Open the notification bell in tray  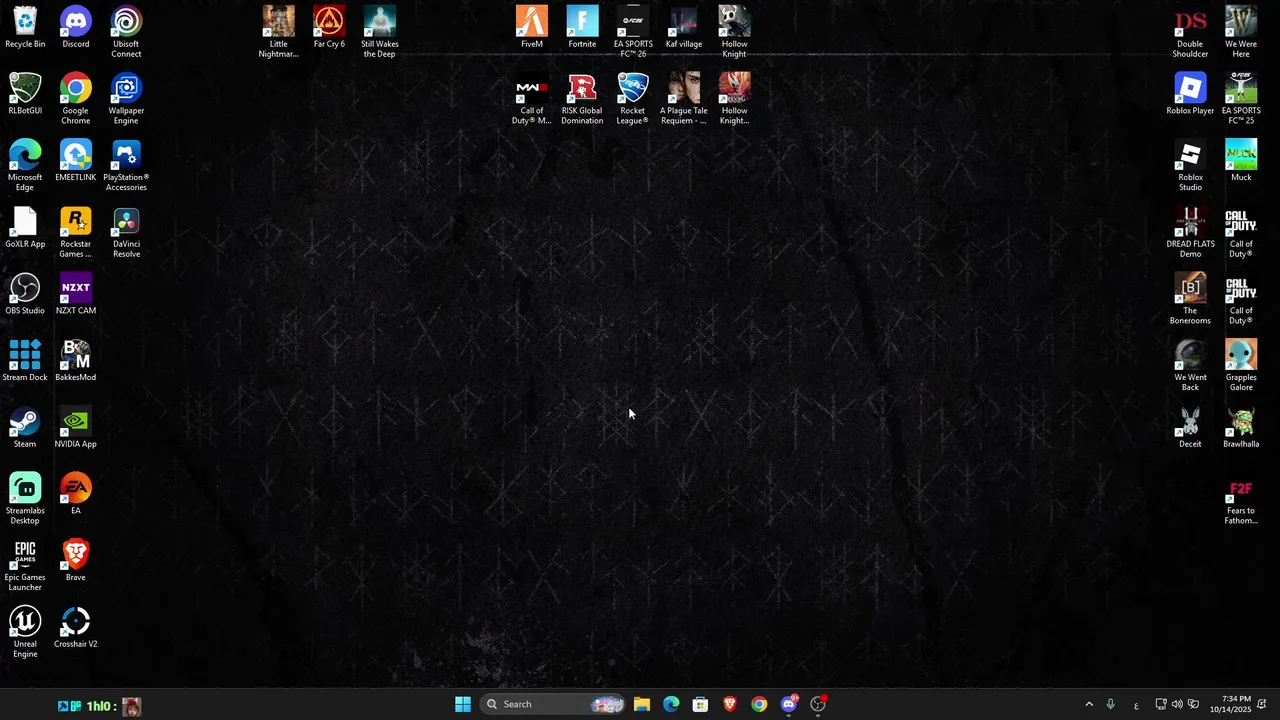coord(1262,704)
